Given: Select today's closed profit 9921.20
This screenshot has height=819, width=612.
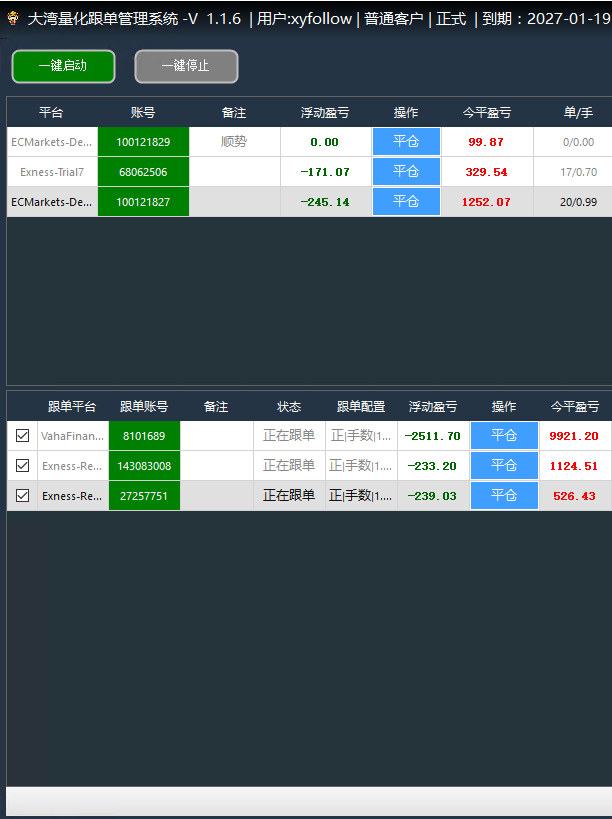Looking at the screenshot, I should coord(574,436).
